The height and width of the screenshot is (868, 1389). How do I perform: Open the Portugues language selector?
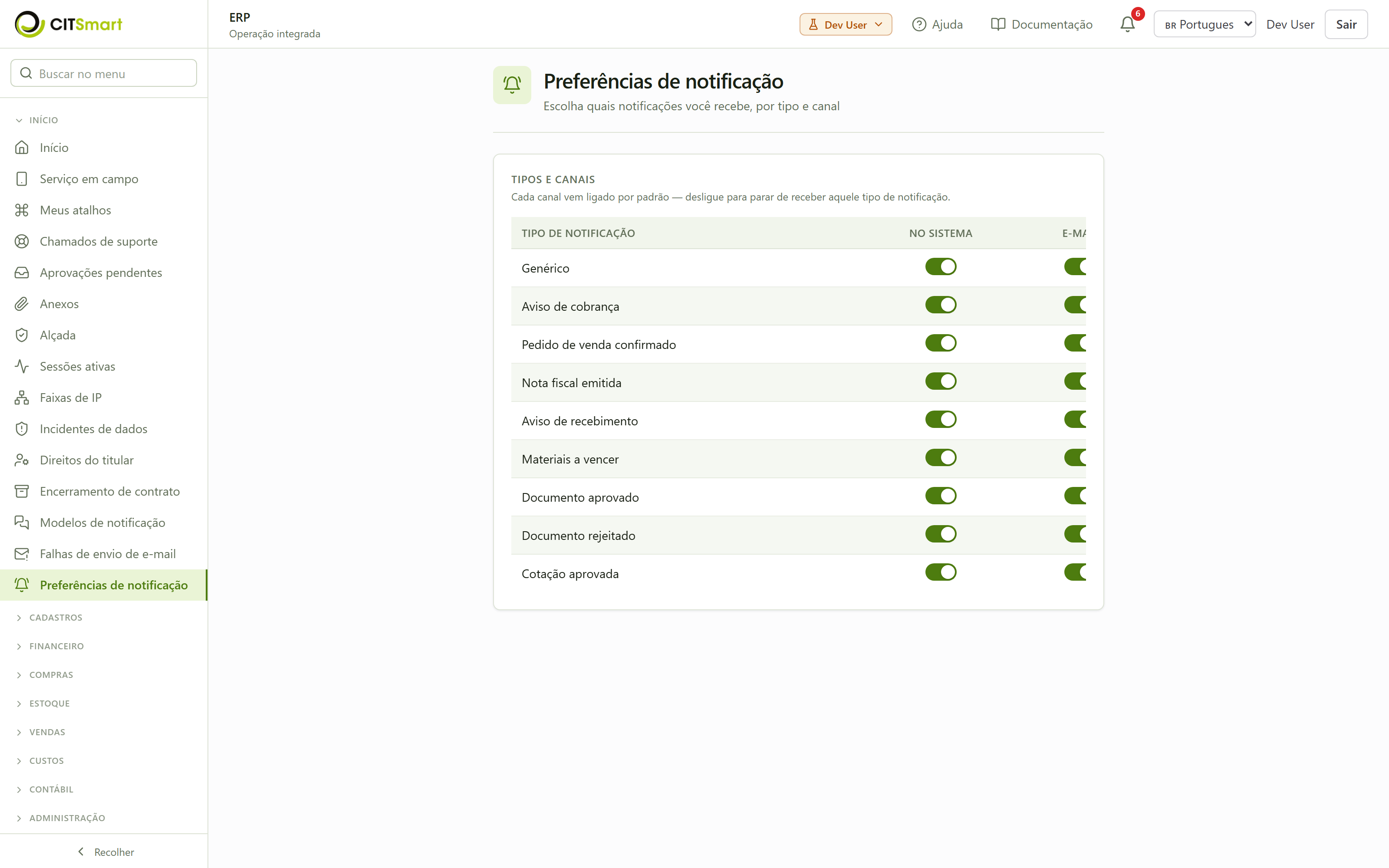[x=1205, y=24]
